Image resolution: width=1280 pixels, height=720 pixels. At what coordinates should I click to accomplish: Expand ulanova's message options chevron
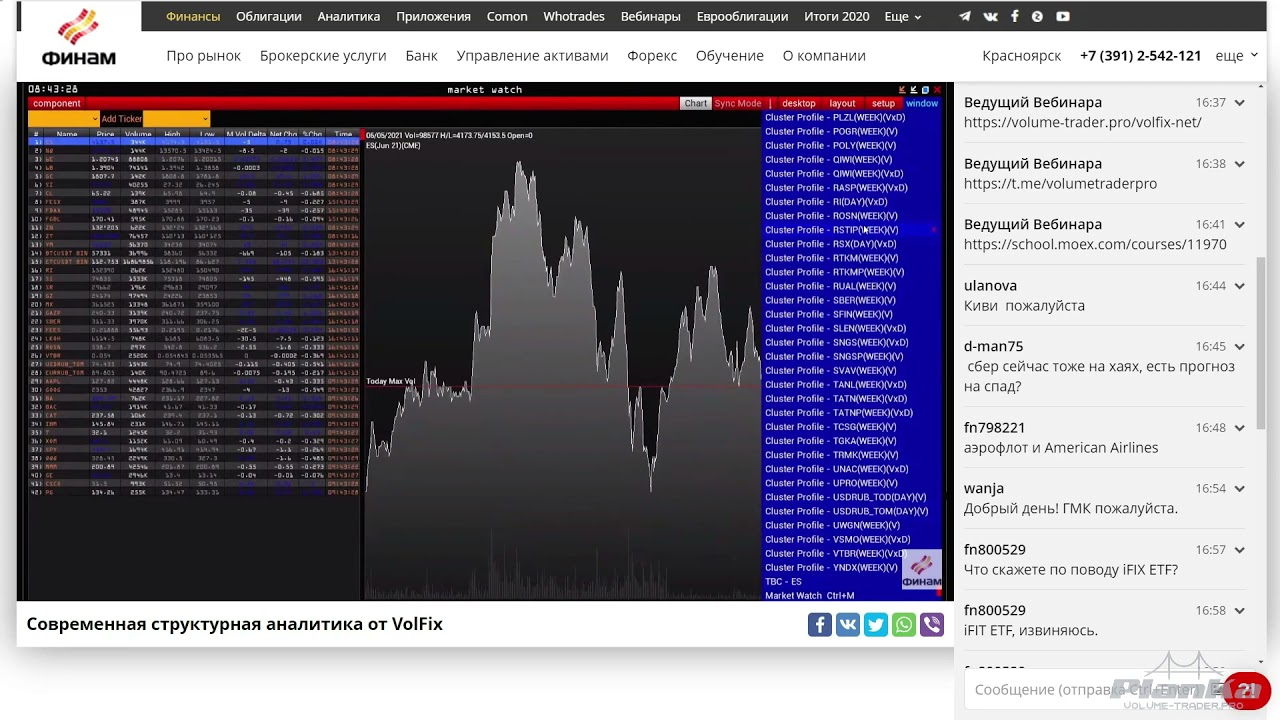(x=1239, y=285)
